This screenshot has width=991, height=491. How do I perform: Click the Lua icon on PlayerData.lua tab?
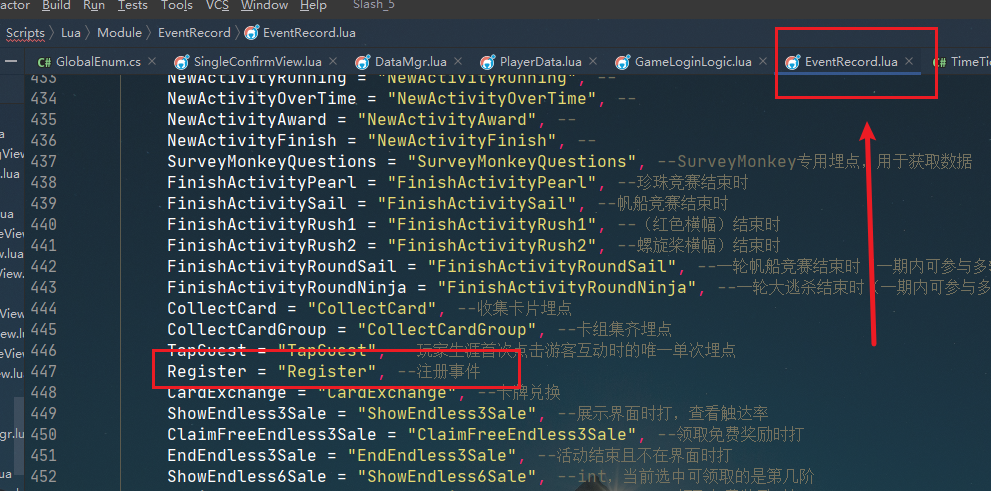(x=487, y=62)
